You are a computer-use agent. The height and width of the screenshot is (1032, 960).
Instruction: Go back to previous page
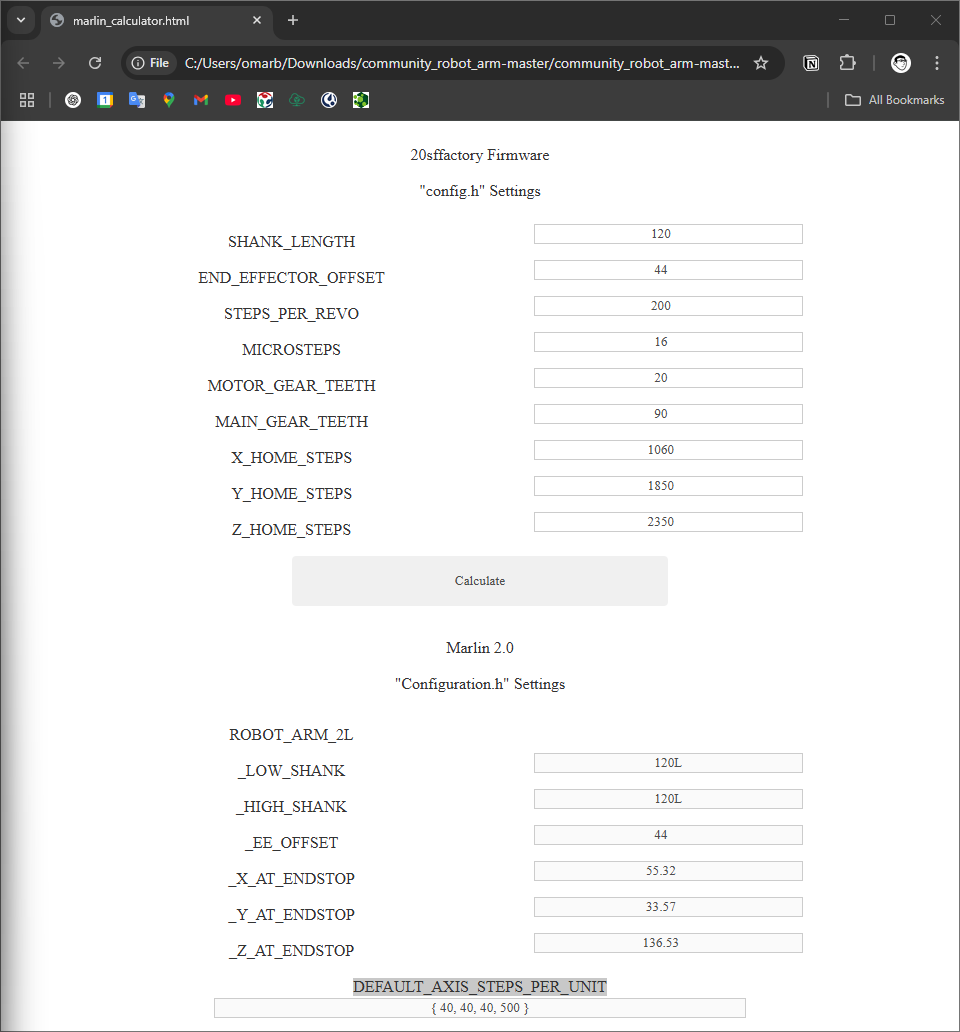pyautogui.click(x=24, y=63)
